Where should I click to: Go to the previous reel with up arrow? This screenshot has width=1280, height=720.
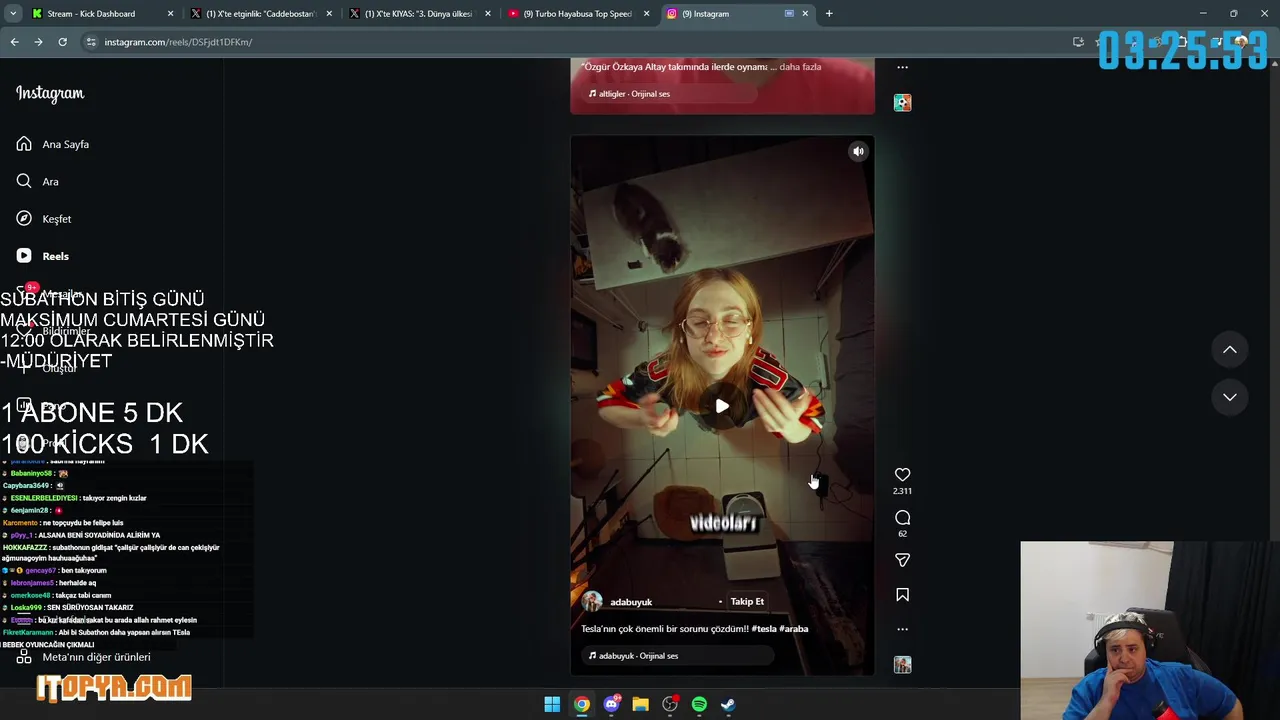1230,350
